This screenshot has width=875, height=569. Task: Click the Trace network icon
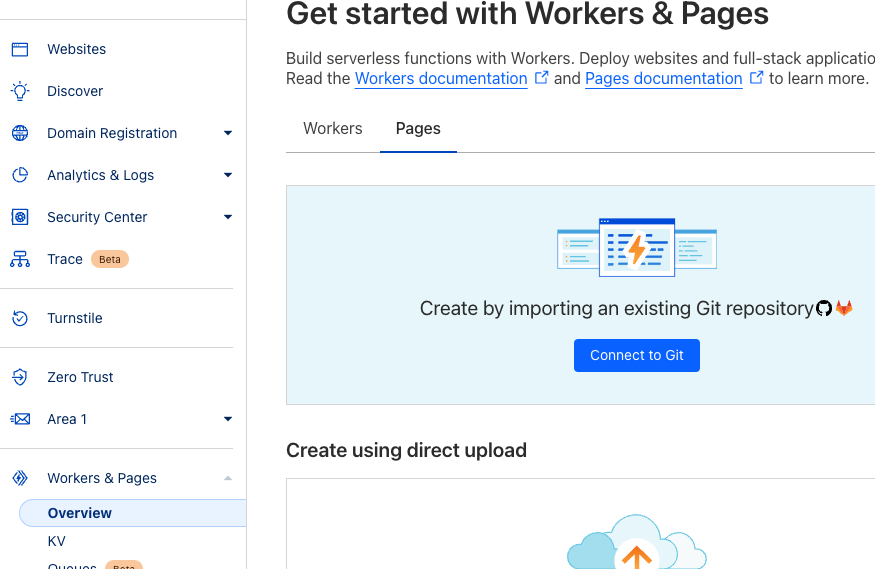[20, 259]
